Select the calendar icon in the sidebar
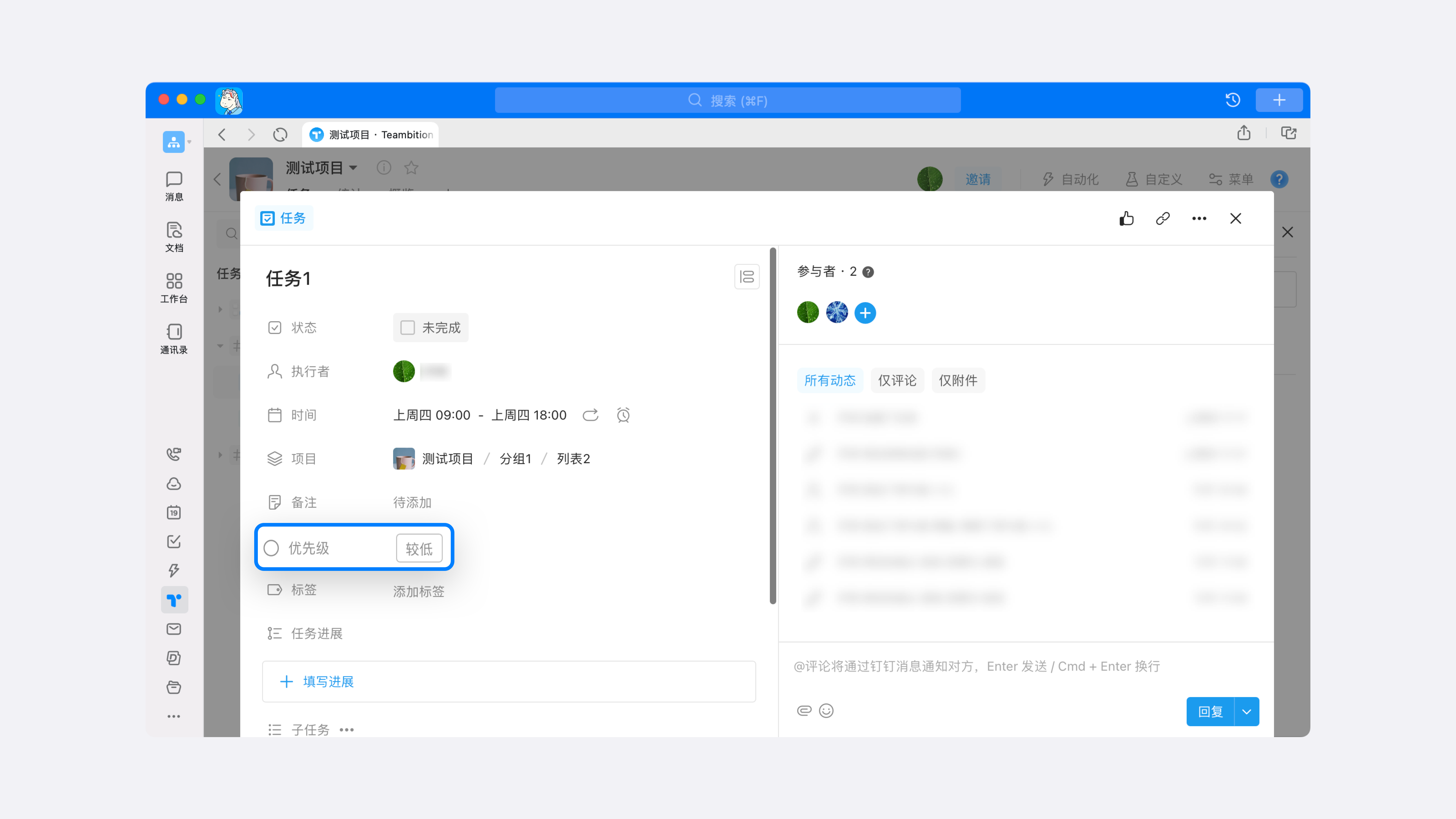 (174, 513)
